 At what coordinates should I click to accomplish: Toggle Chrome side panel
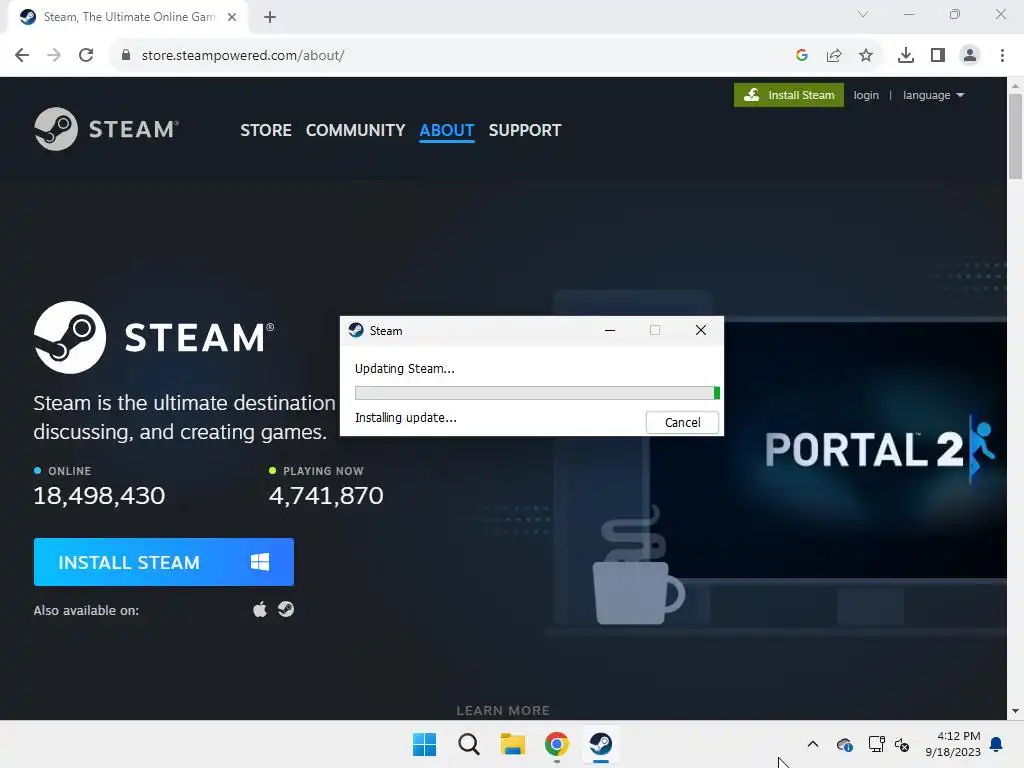point(938,56)
